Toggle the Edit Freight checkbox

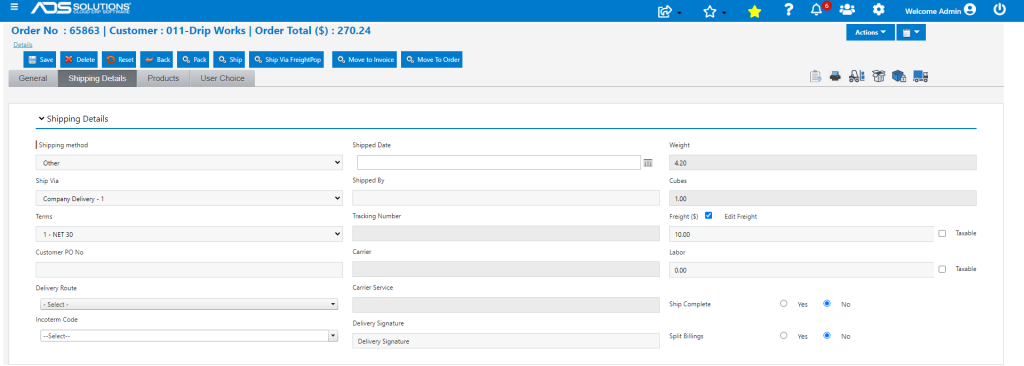pos(709,215)
